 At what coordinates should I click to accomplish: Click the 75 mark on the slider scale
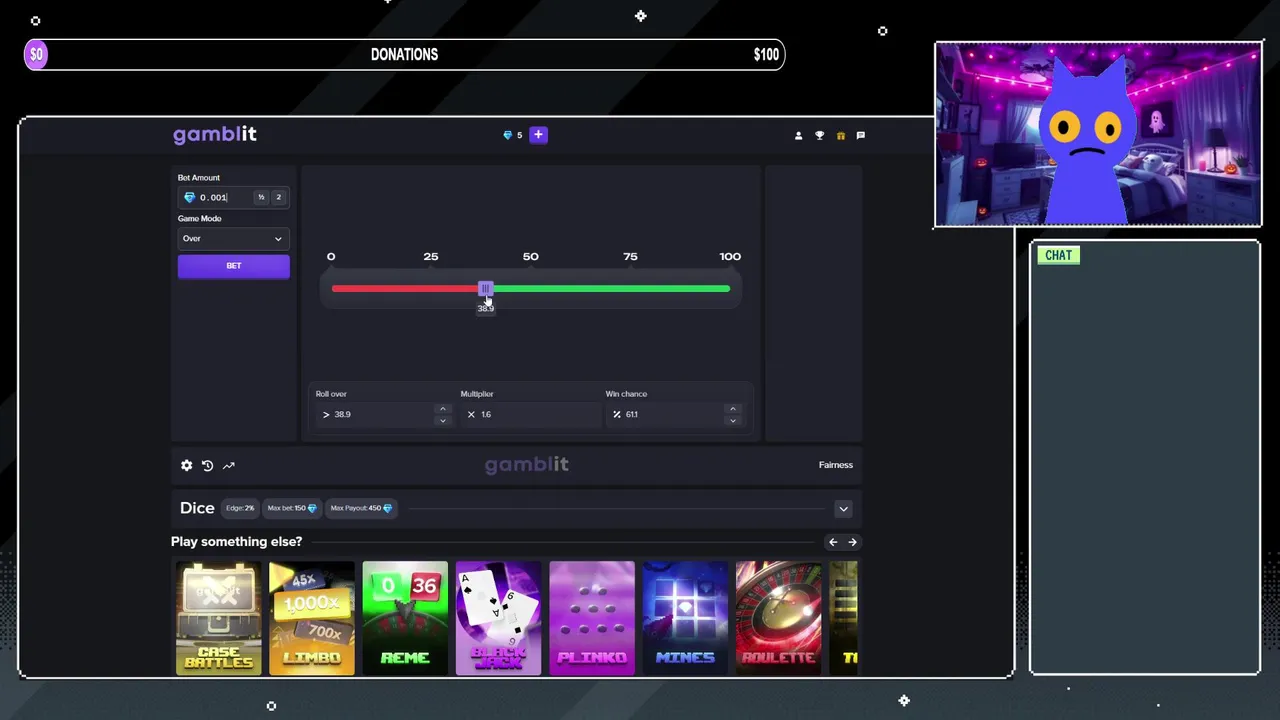coord(630,257)
